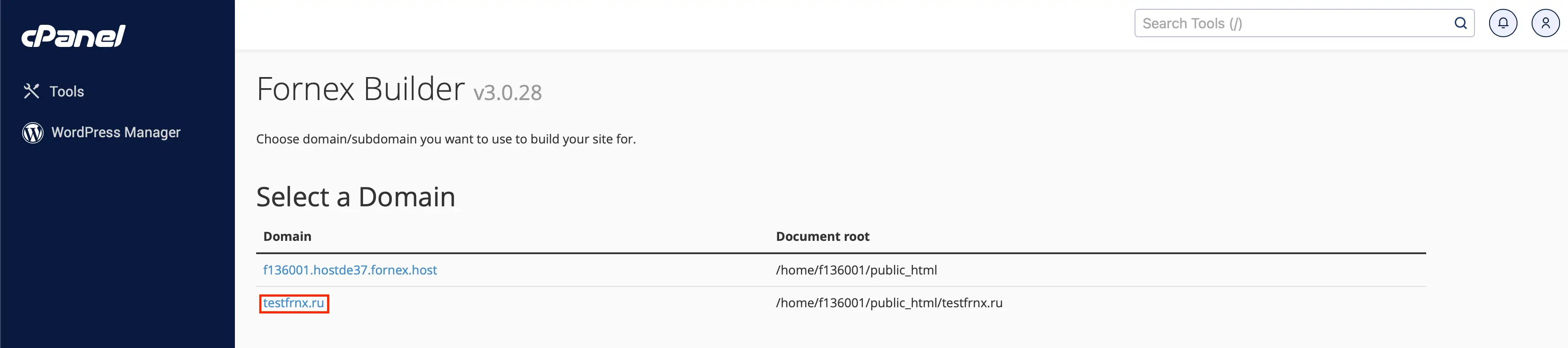Click the 'Choose domain/subdomain' description text

point(445,139)
